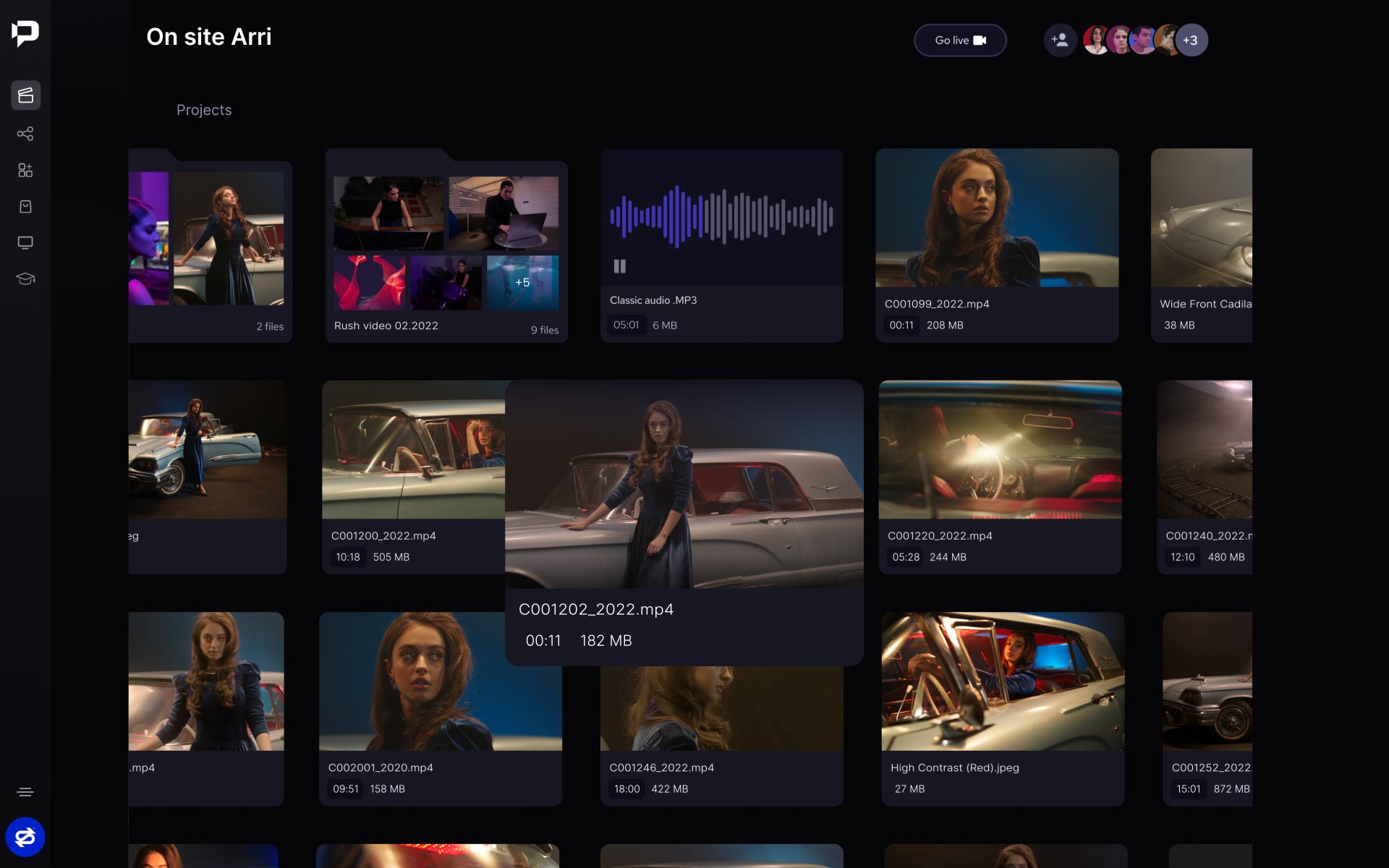Open the share nodes sidebar icon
1389x868 pixels.
click(x=25, y=134)
